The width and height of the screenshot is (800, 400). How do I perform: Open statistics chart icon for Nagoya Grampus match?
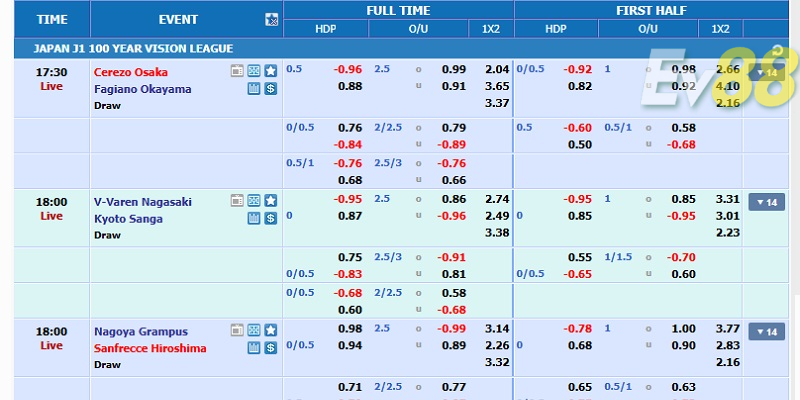[253, 348]
